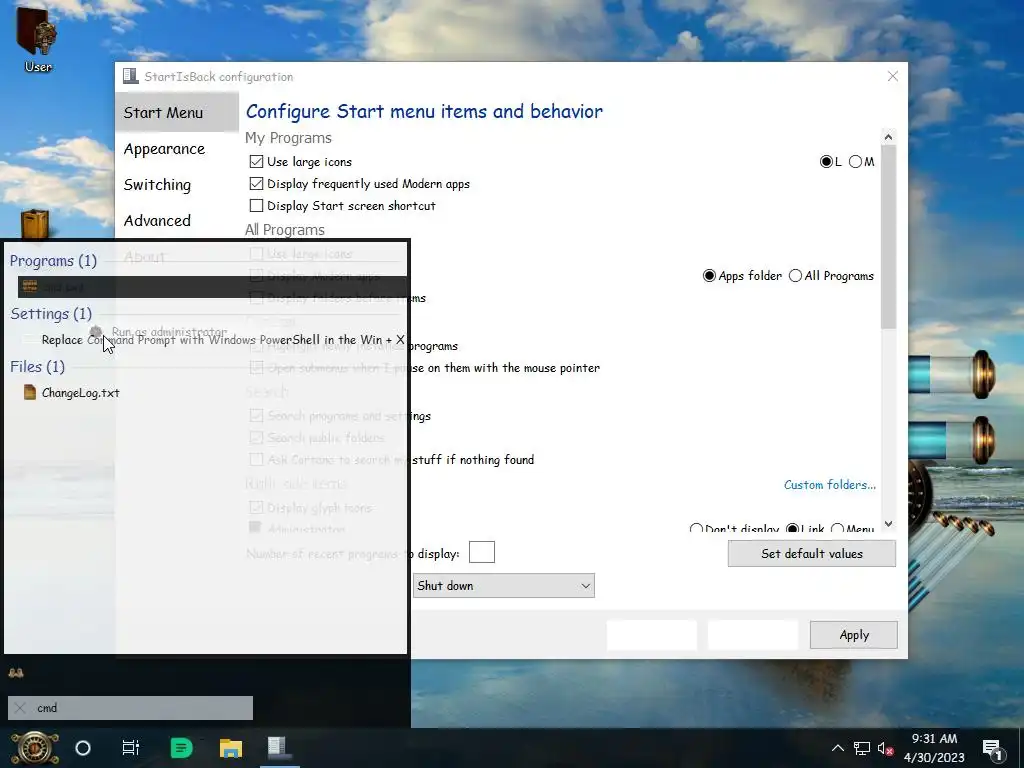Open the Action Center notification icon
1024x768 pixels.
pyautogui.click(x=993, y=749)
